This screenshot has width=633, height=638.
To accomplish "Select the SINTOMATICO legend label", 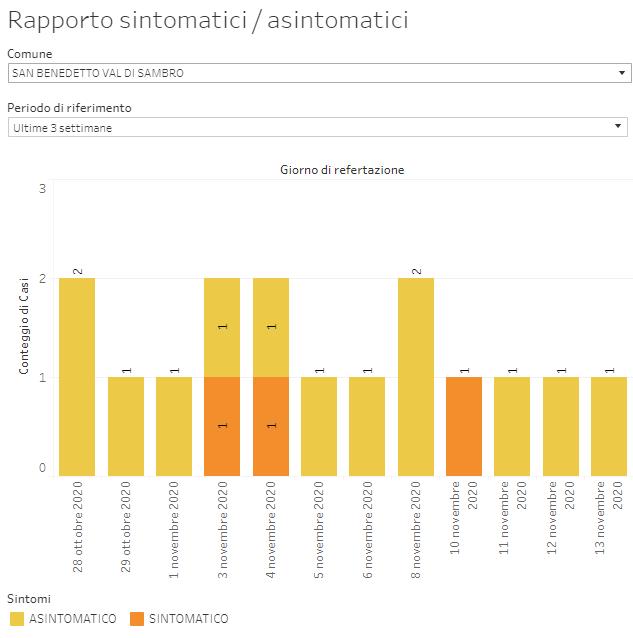I will click(x=188, y=619).
